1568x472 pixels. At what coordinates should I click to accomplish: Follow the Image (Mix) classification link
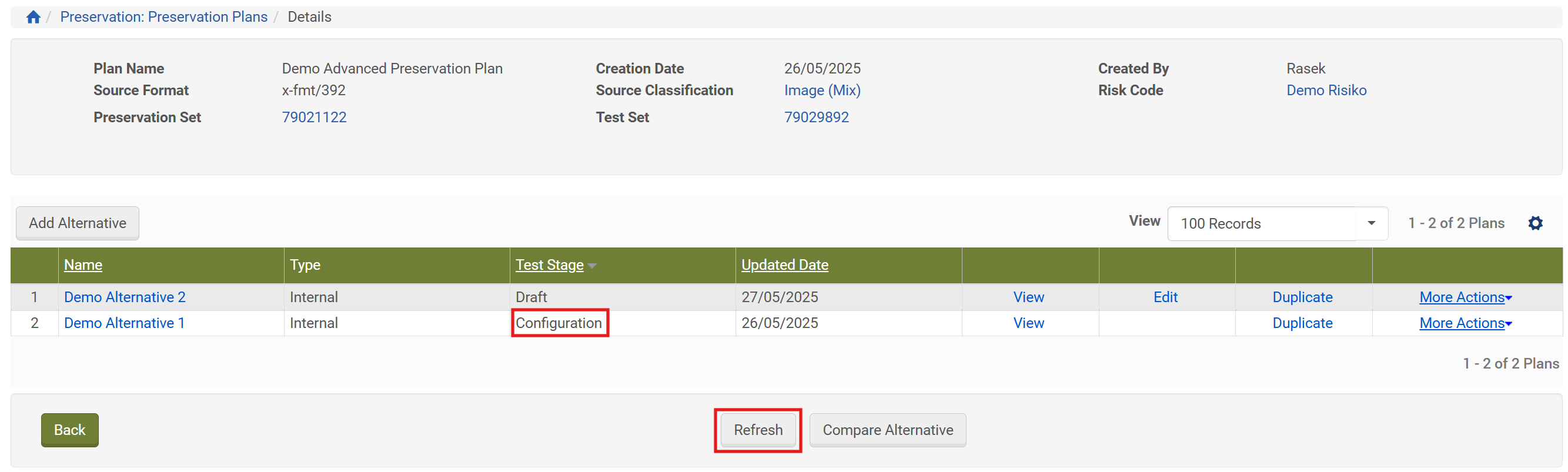[822, 91]
